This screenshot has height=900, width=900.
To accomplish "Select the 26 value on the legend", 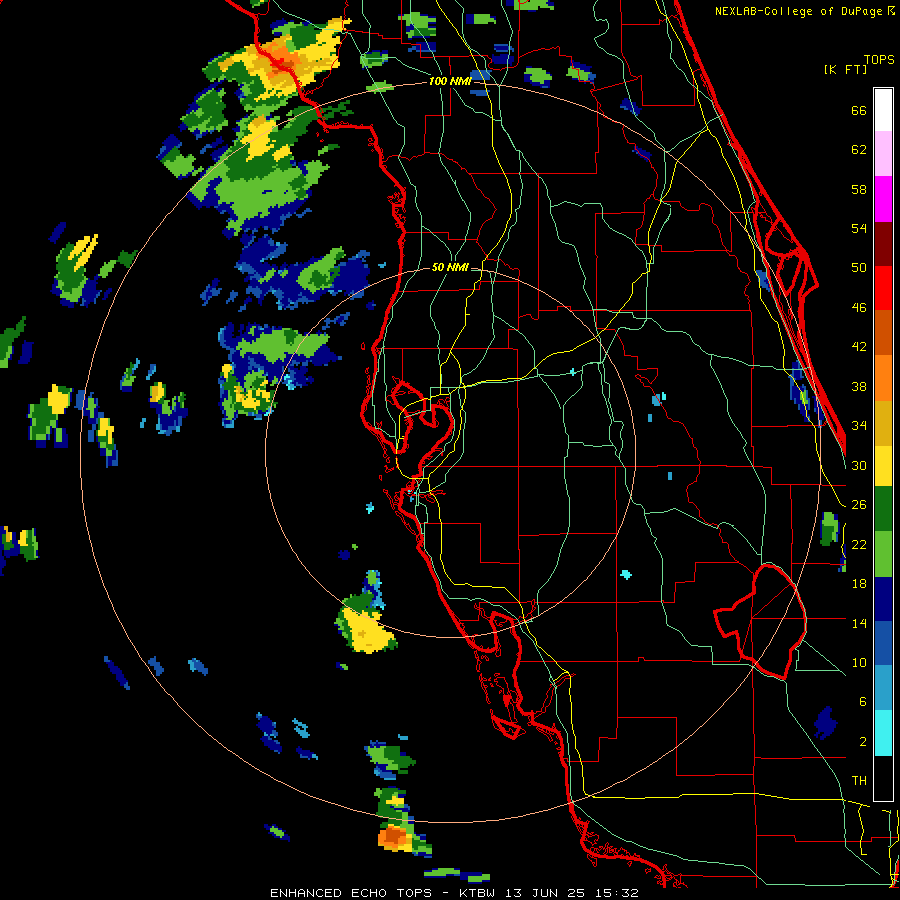I will (859, 505).
